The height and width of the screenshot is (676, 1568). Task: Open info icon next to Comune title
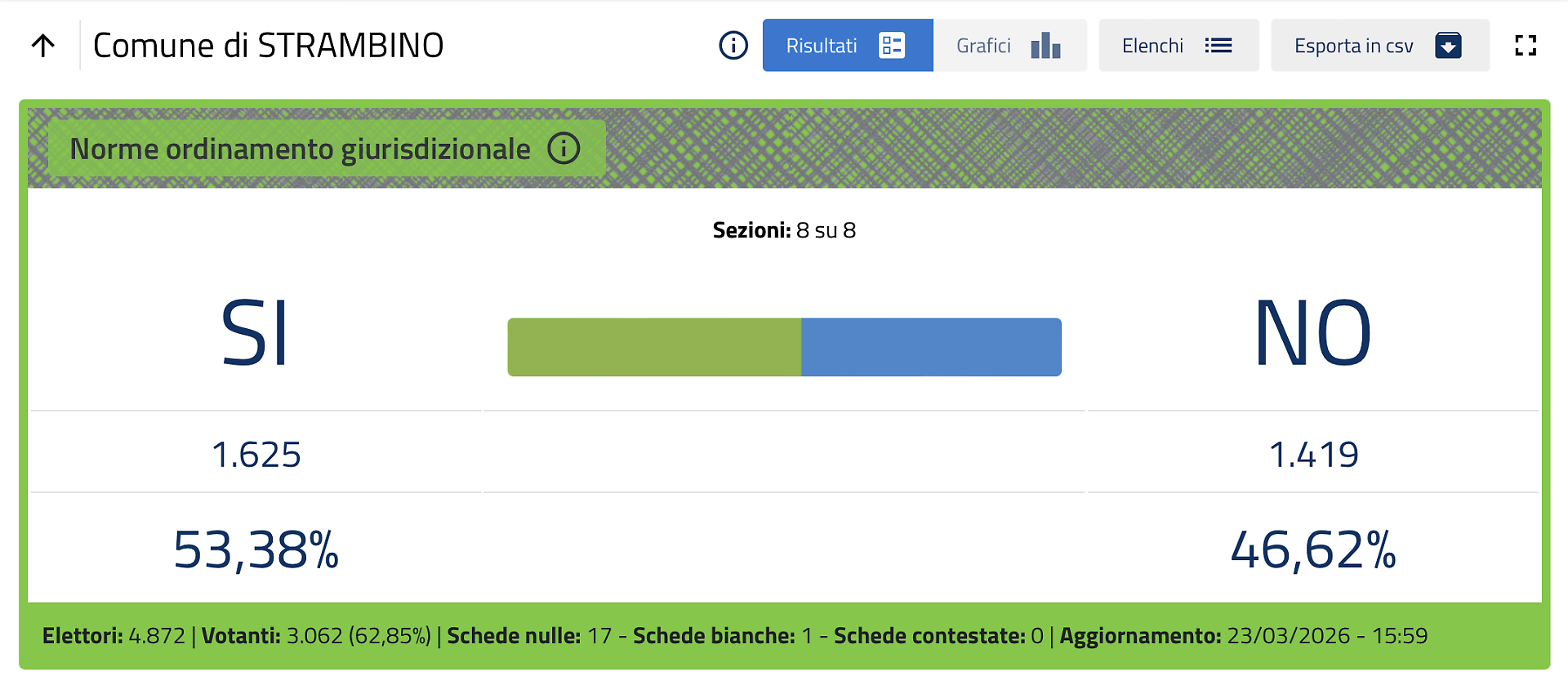[x=733, y=46]
